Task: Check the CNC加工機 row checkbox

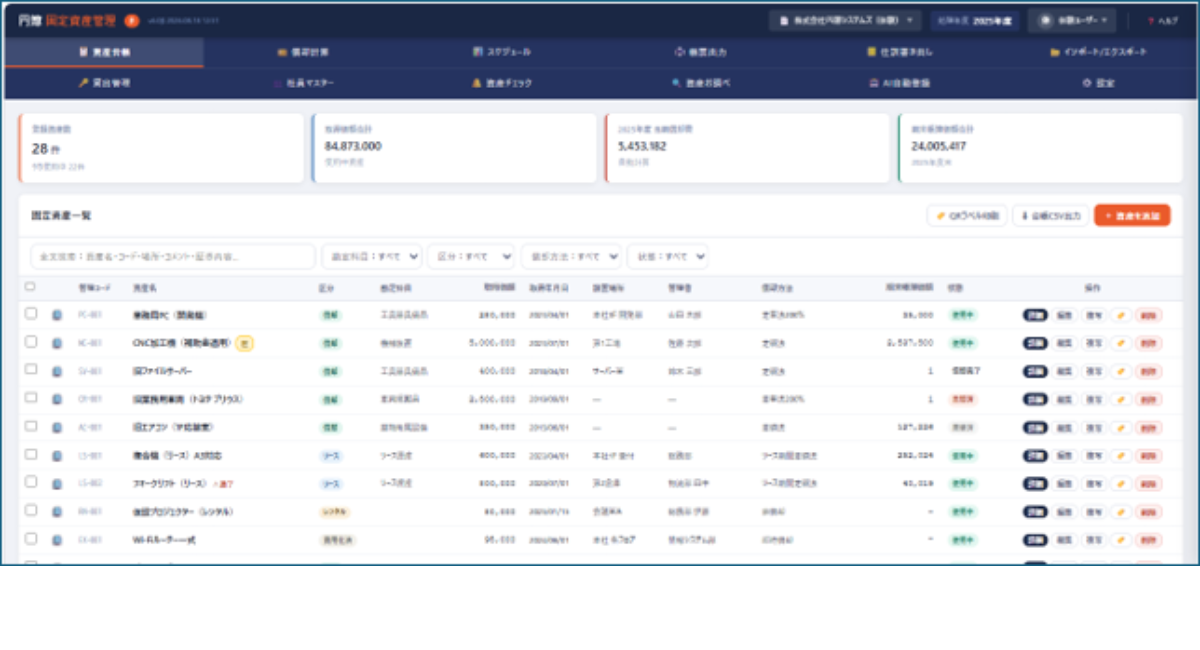Action: pyautogui.click(x=31, y=342)
